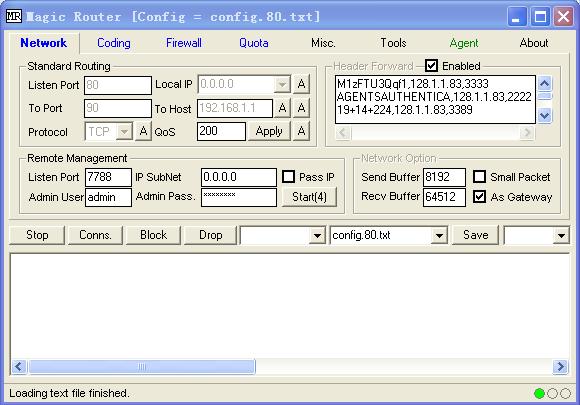Click green status indicator light
The height and width of the screenshot is (405, 580).
539,394
